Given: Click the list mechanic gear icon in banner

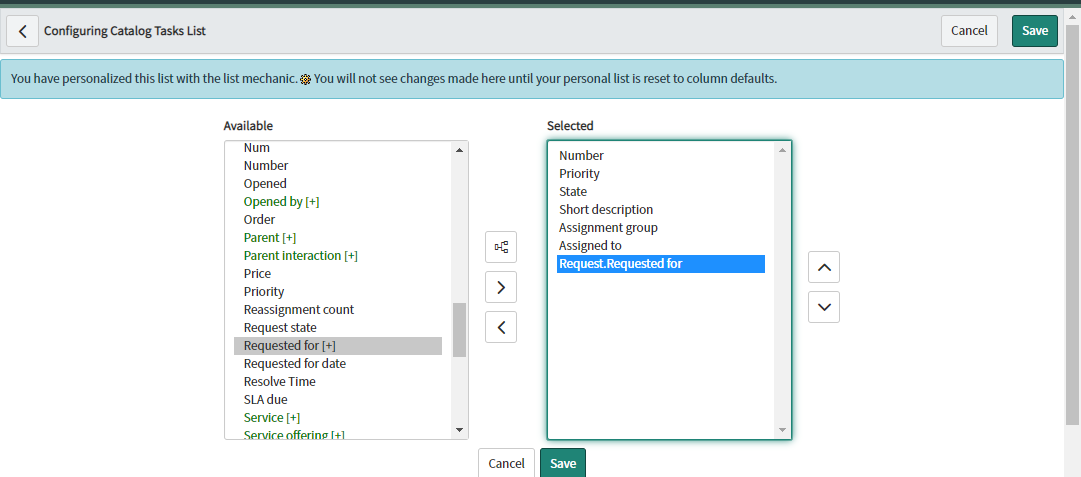Looking at the screenshot, I should (305, 79).
